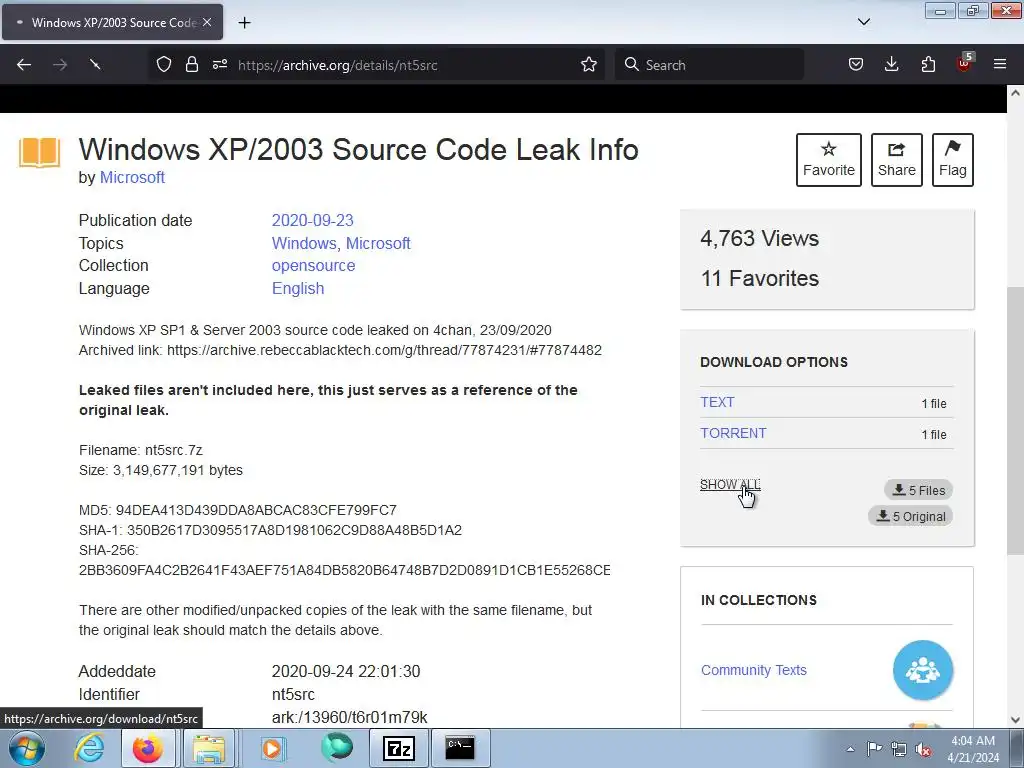The image size is (1024, 768).
Task: Click SHOW ALL download options
Action: [x=730, y=485]
